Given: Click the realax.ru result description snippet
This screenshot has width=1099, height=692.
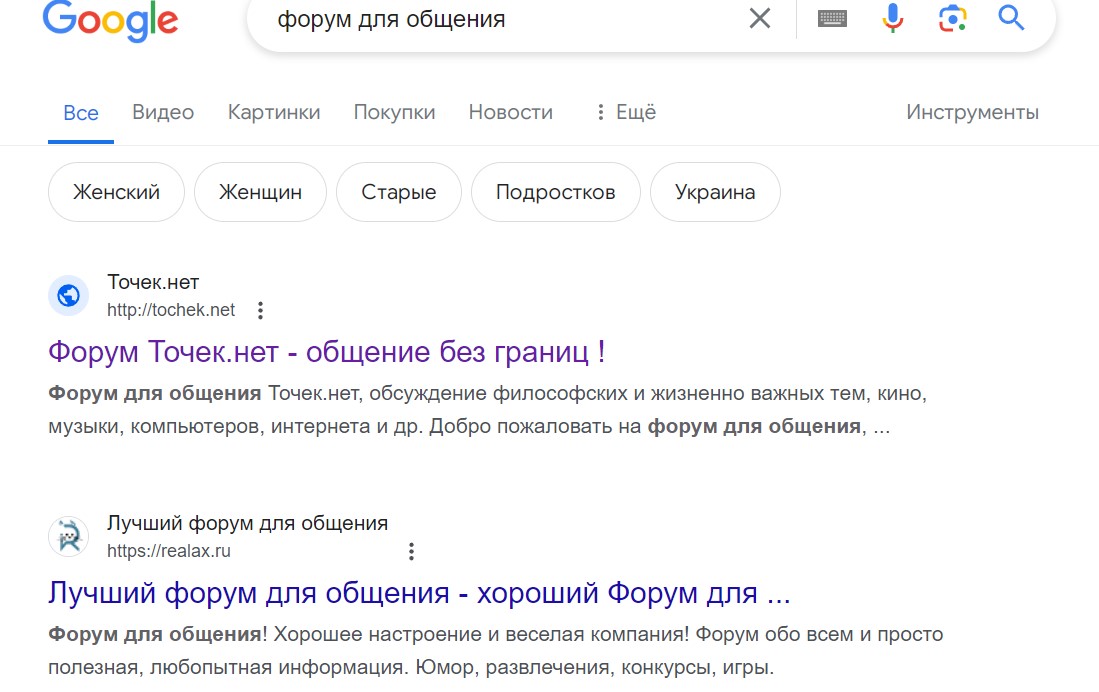Looking at the screenshot, I should pyautogui.click(x=496, y=651).
